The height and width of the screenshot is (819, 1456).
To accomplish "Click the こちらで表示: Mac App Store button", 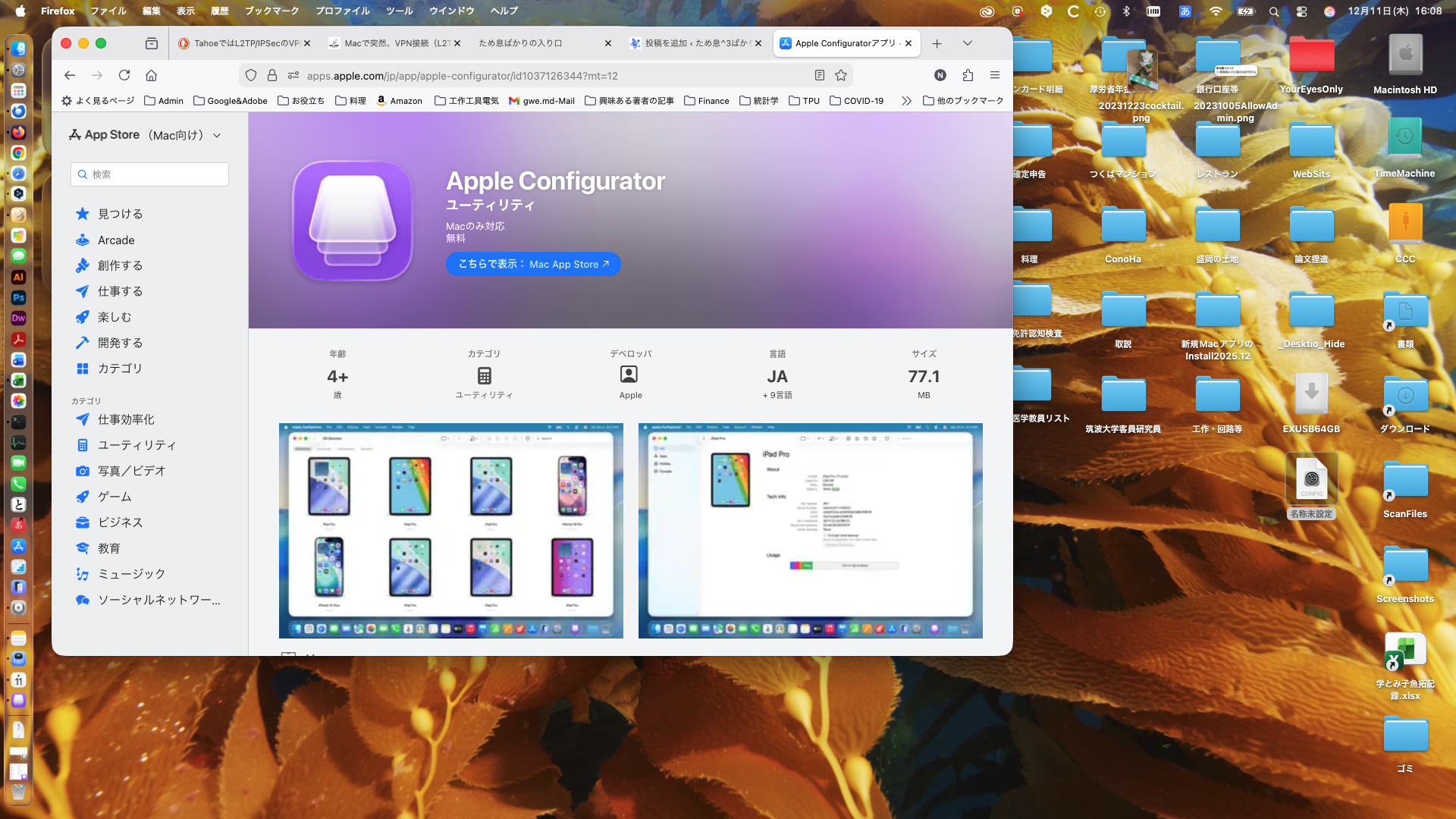I will [533, 264].
